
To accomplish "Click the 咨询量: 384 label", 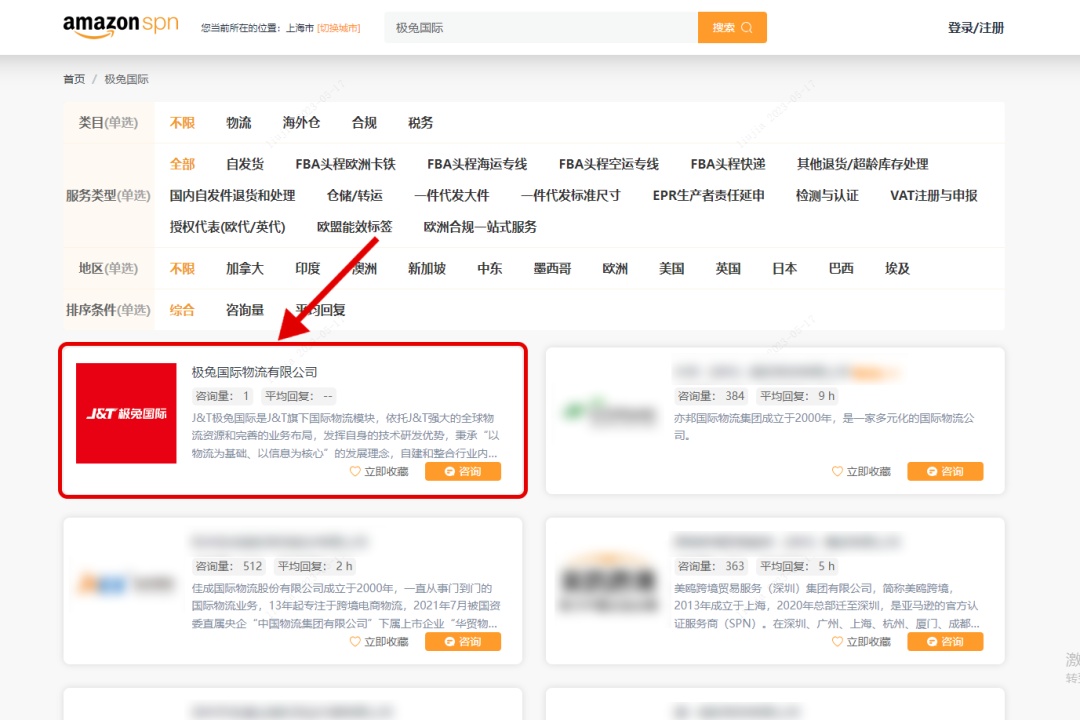I will 711,396.
